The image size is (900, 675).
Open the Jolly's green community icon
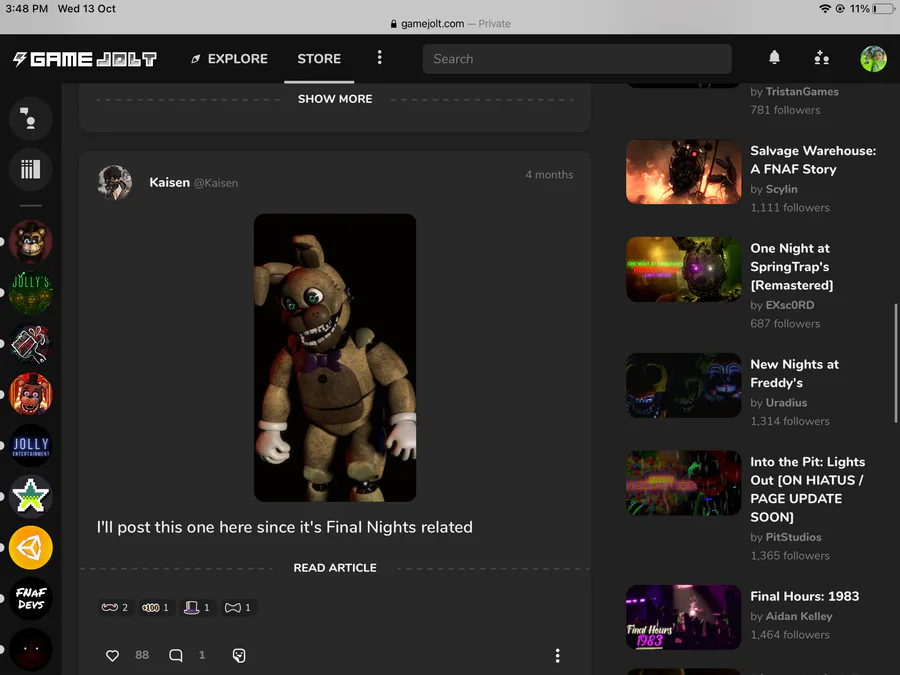(x=30, y=292)
